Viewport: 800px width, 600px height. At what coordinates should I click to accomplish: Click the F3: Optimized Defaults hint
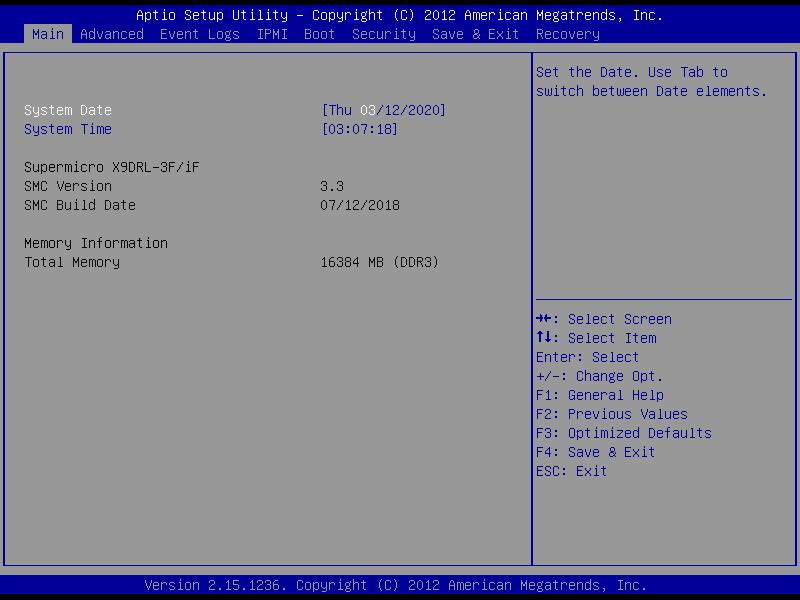[x=623, y=433]
